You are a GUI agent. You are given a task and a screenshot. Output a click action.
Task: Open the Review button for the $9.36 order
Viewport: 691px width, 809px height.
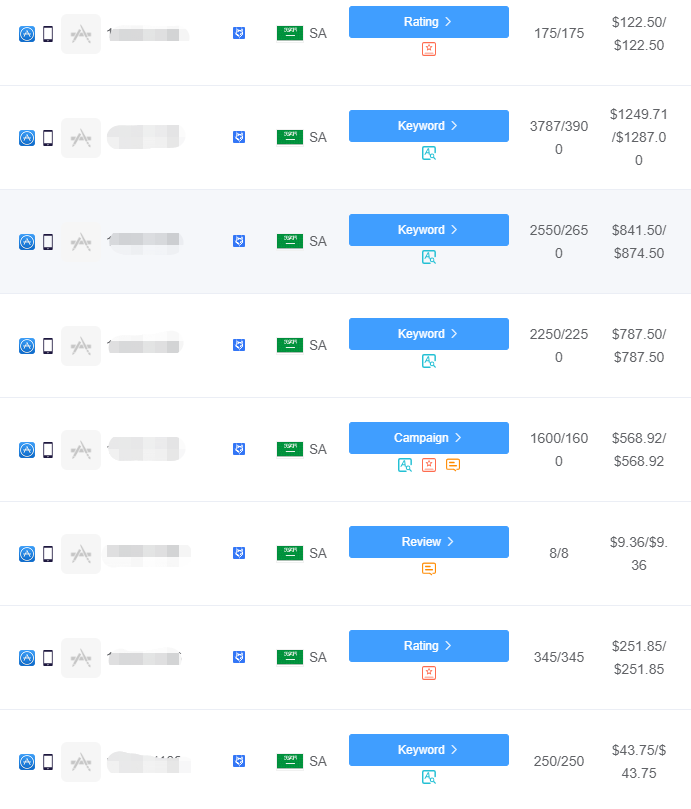[x=429, y=542]
